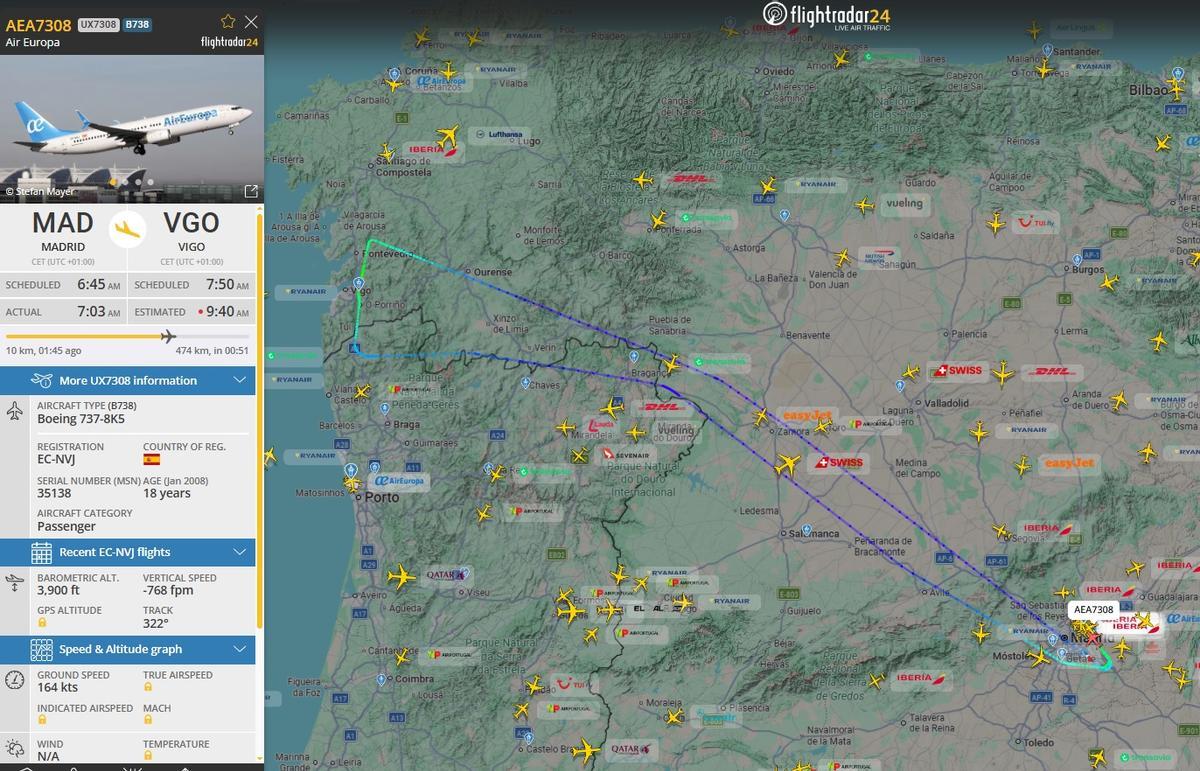This screenshot has width=1200, height=771.
Task: Select the Vueling flight icon near Guarda
Action: pos(863,205)
